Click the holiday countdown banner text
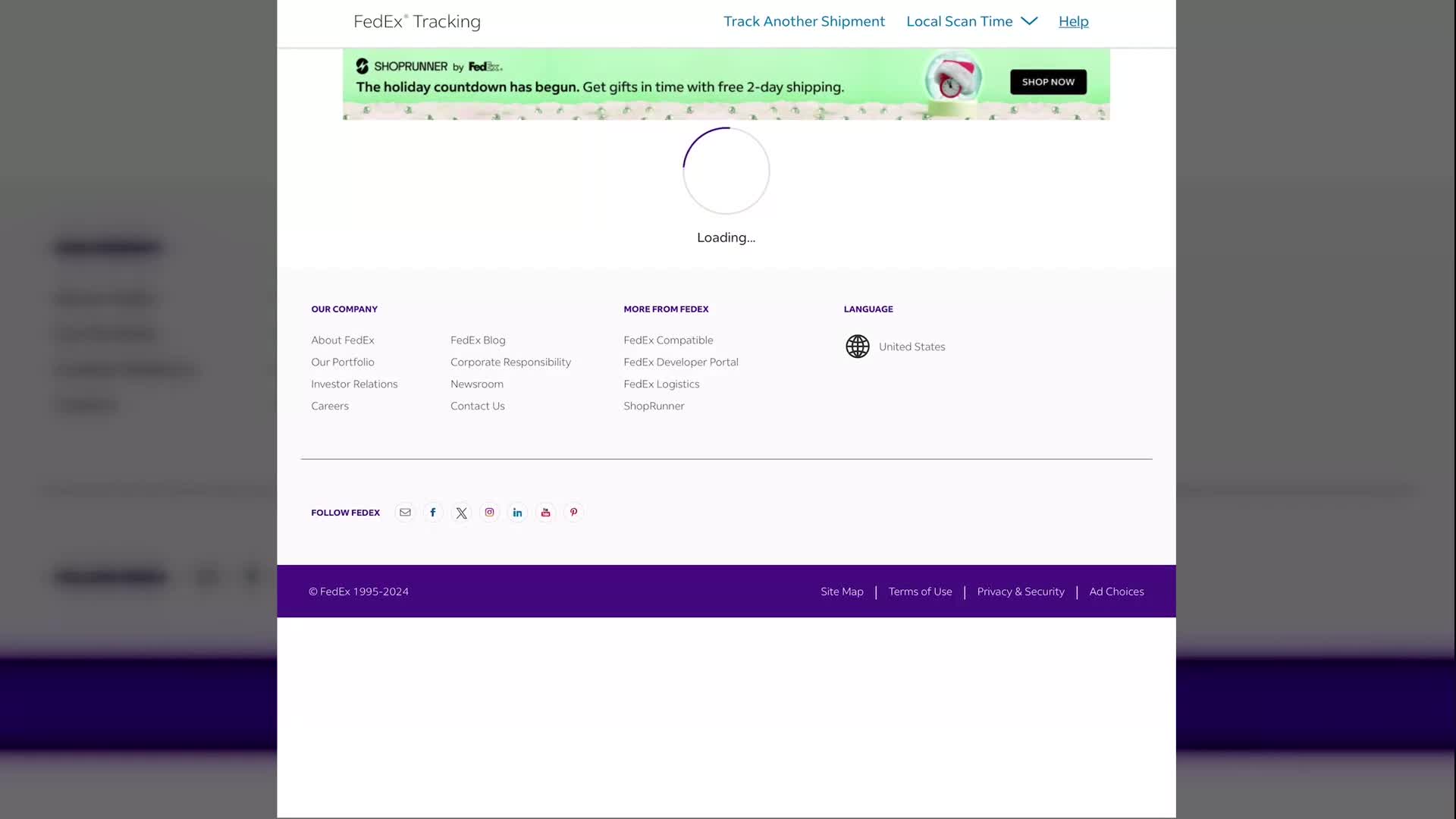The width and height of the screenshot is (1456, 819). coord(600,87)
